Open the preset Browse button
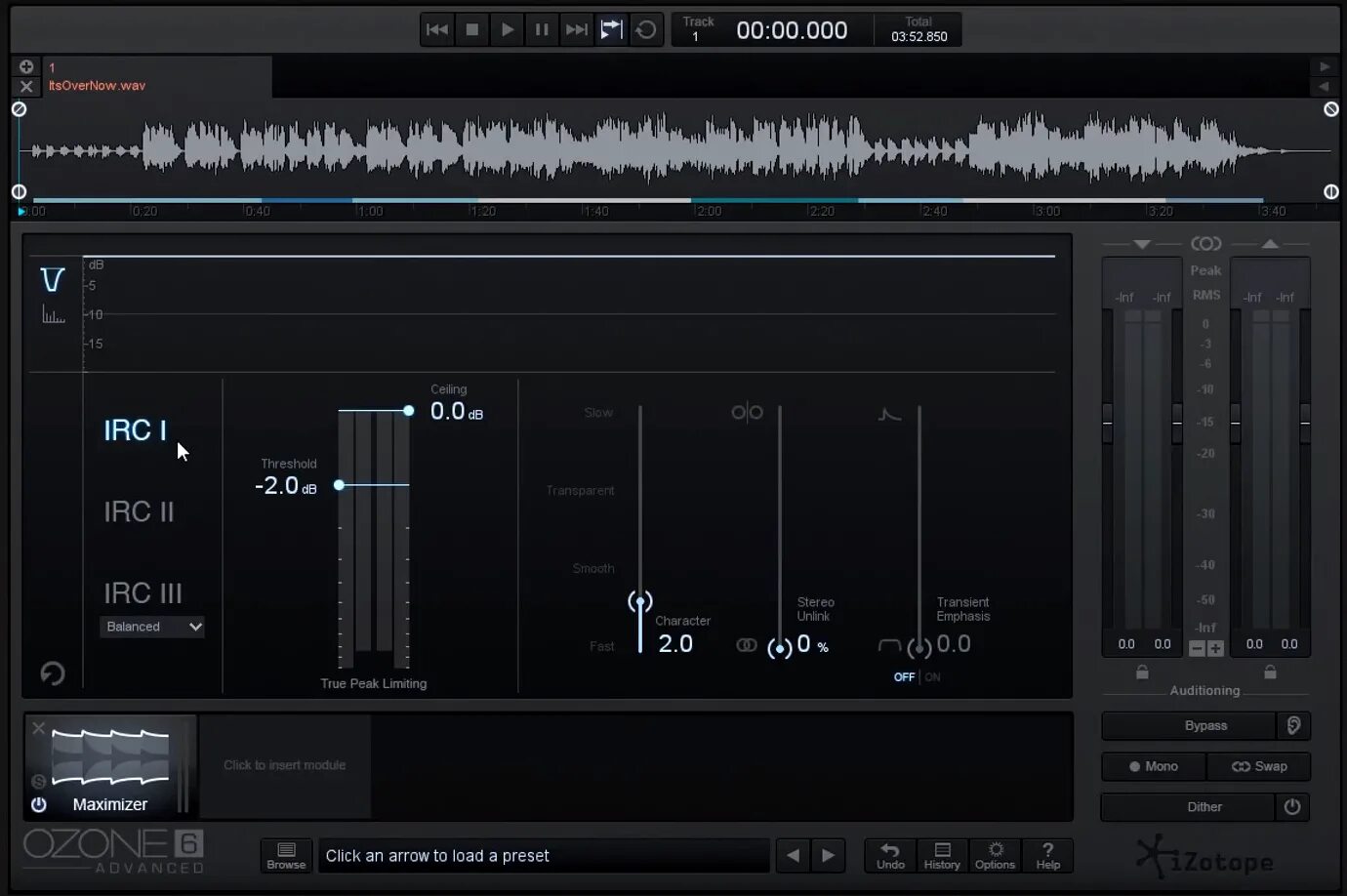Screen dimensions: 1347x896 [286, 855]
